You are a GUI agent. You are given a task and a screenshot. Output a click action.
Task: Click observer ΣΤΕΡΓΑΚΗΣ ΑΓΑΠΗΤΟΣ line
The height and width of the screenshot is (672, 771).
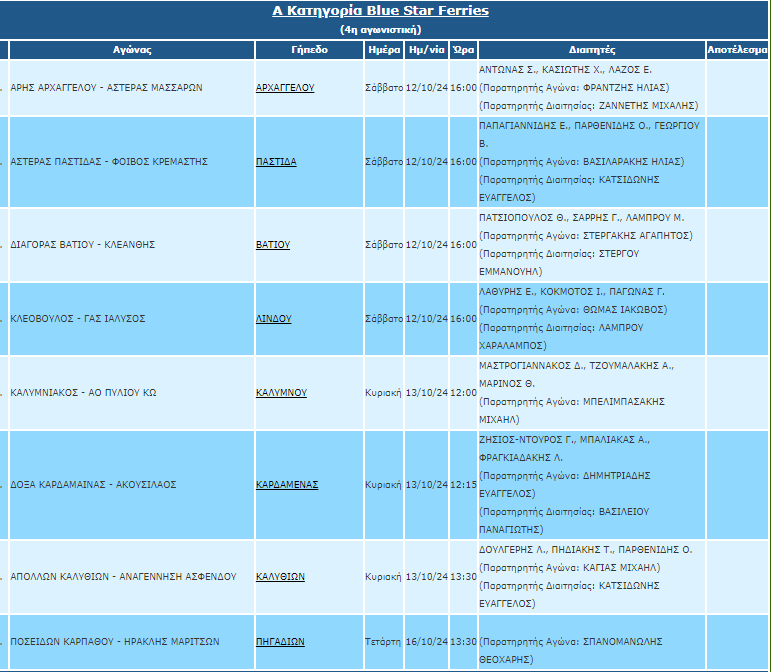point(586,236)
